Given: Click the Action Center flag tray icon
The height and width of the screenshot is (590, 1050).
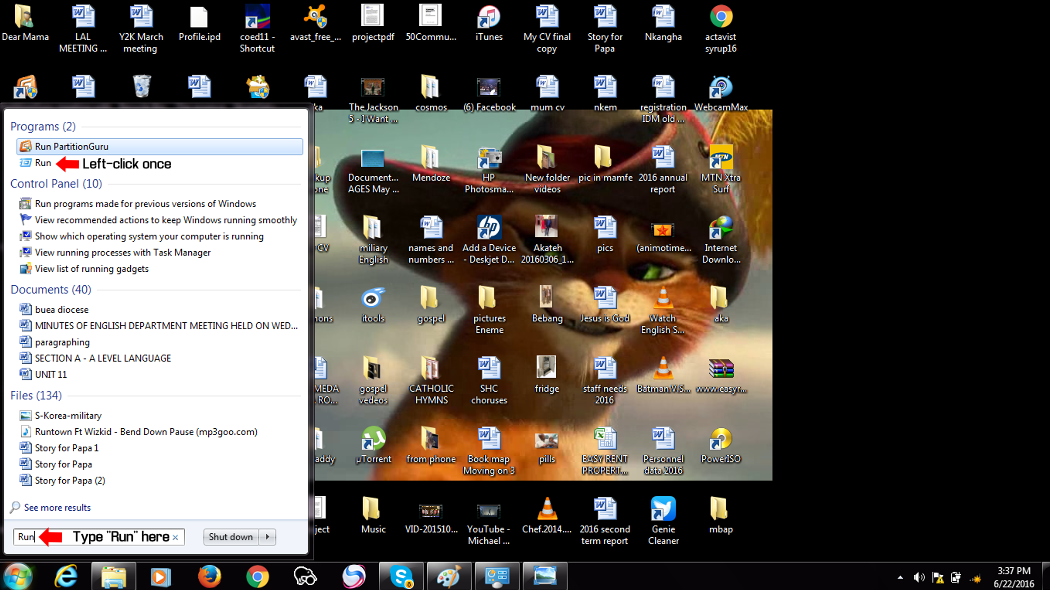Looking at the screenshot, I should click(x=938, y=577).
